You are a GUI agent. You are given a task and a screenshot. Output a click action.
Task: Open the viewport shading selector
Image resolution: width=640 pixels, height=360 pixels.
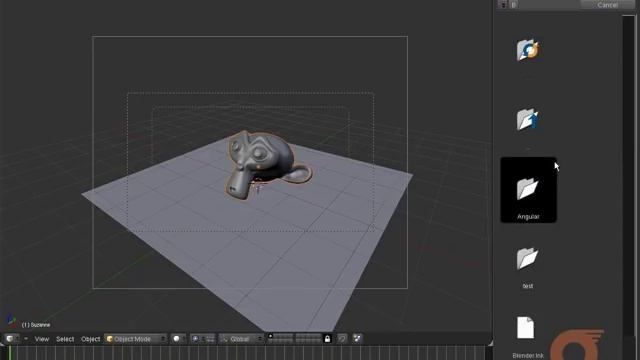coord(178,339)
